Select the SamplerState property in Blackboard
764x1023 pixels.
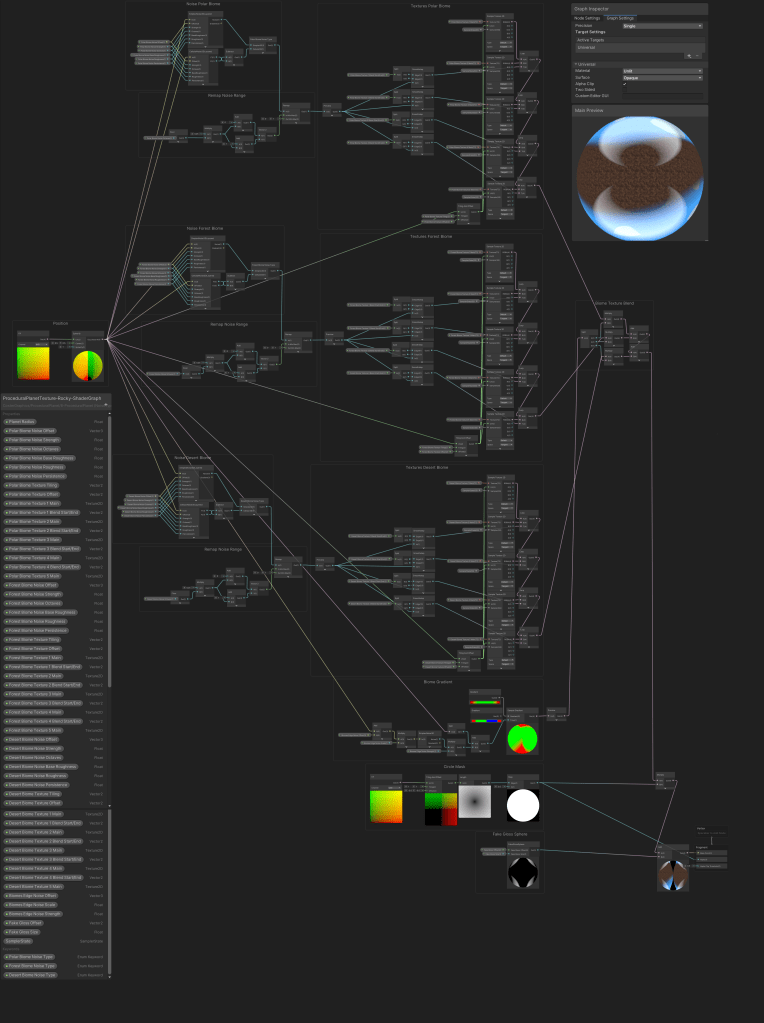(x=19, y=941)
